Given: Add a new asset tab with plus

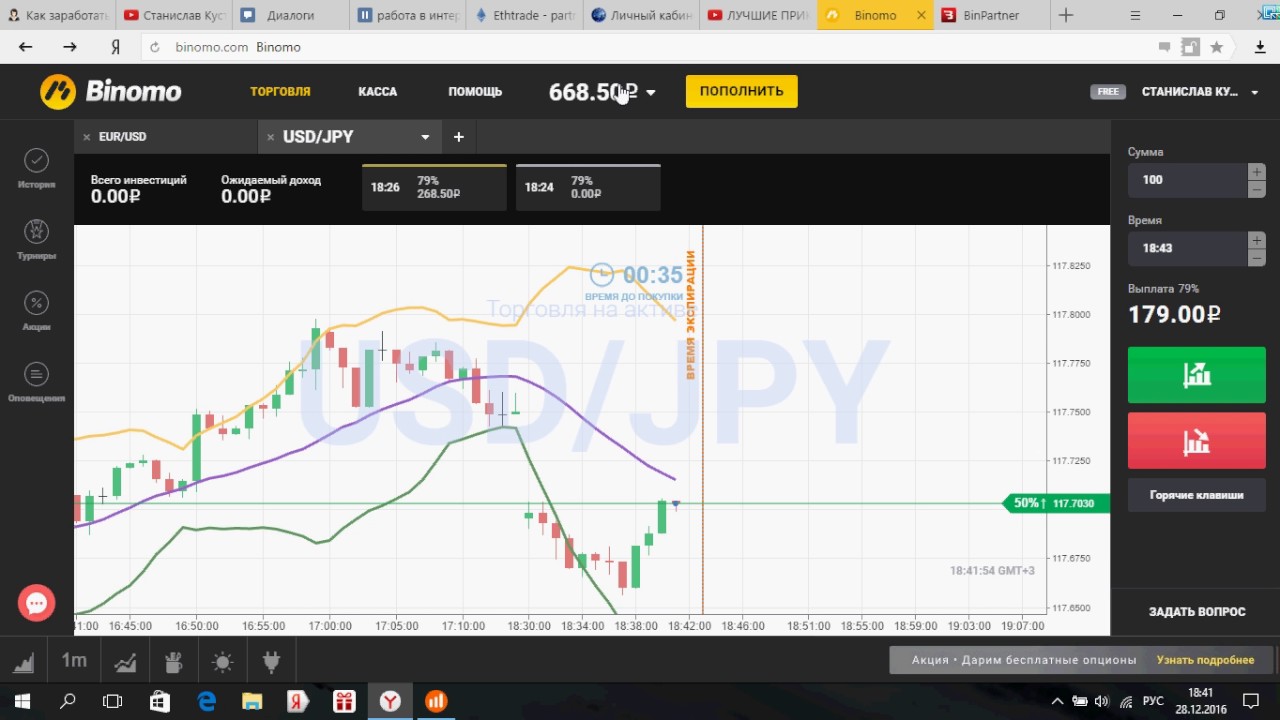Looking at the screenshot, I should coord(459,137).
